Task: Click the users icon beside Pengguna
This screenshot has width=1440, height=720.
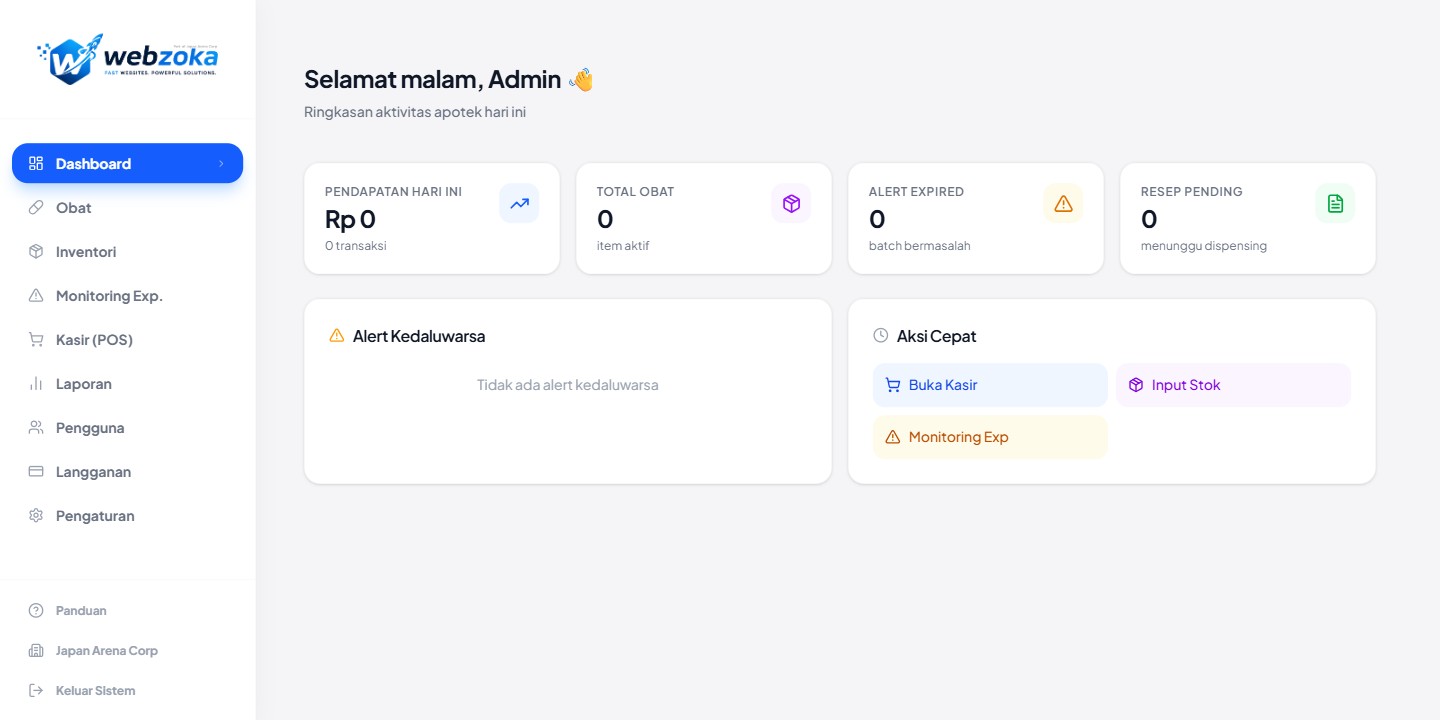Action: 36,427
